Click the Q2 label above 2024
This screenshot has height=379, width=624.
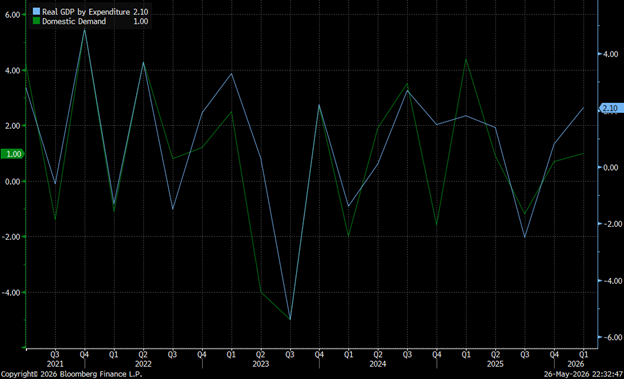tap(378, 354)
